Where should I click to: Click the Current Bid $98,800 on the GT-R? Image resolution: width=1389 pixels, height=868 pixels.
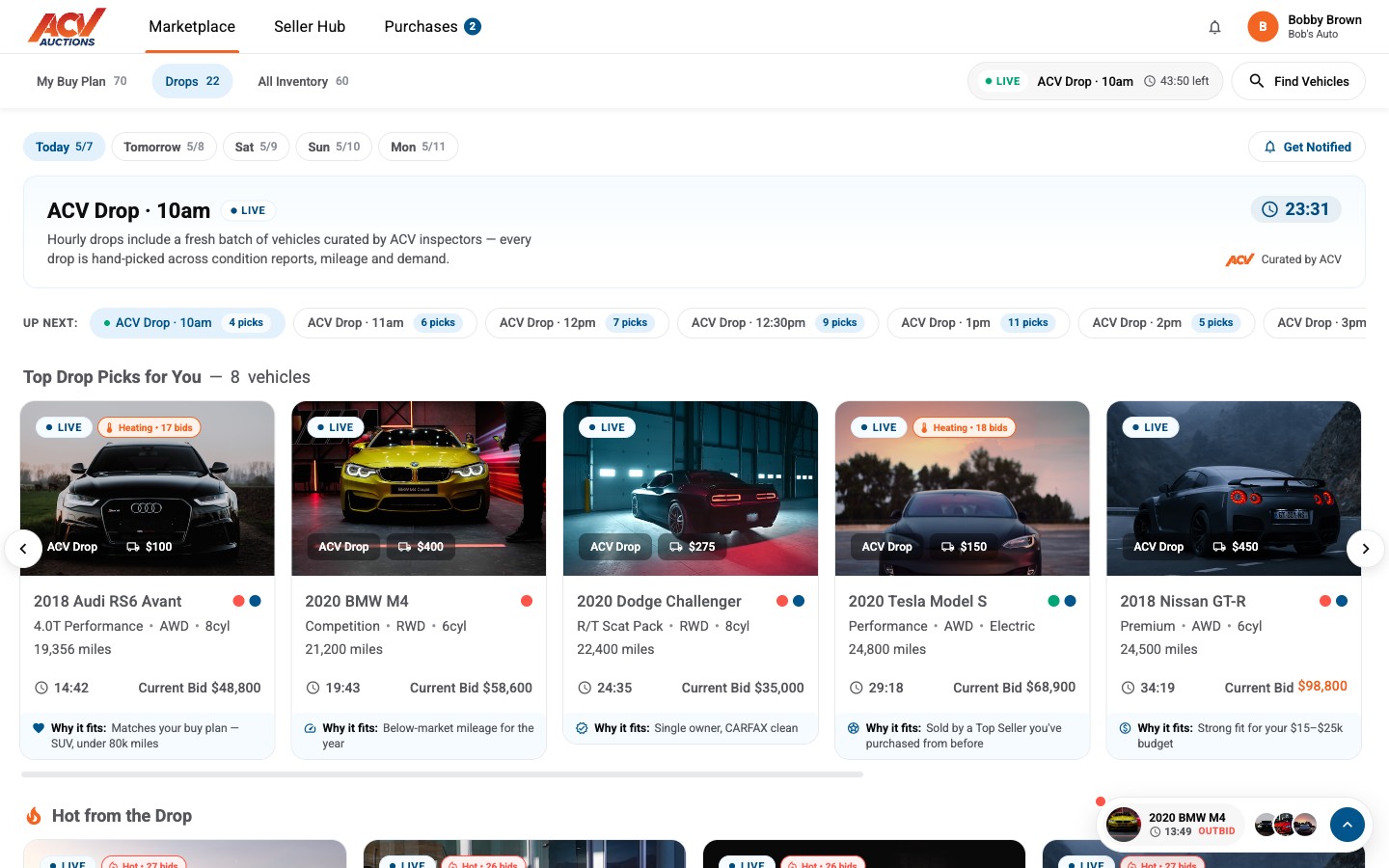(1286, 687)
